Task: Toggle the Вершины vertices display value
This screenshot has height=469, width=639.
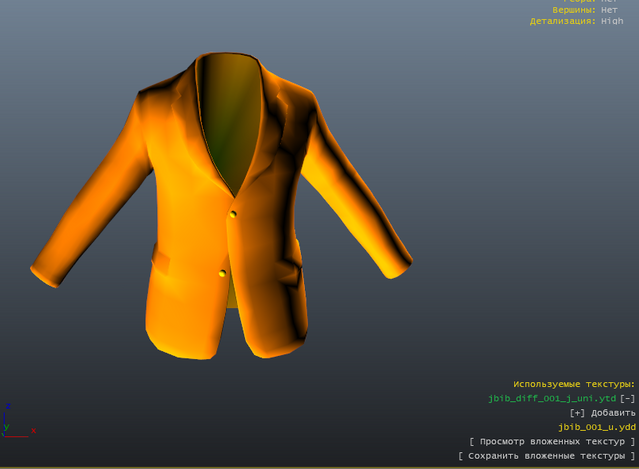Action: click(609, 9)
